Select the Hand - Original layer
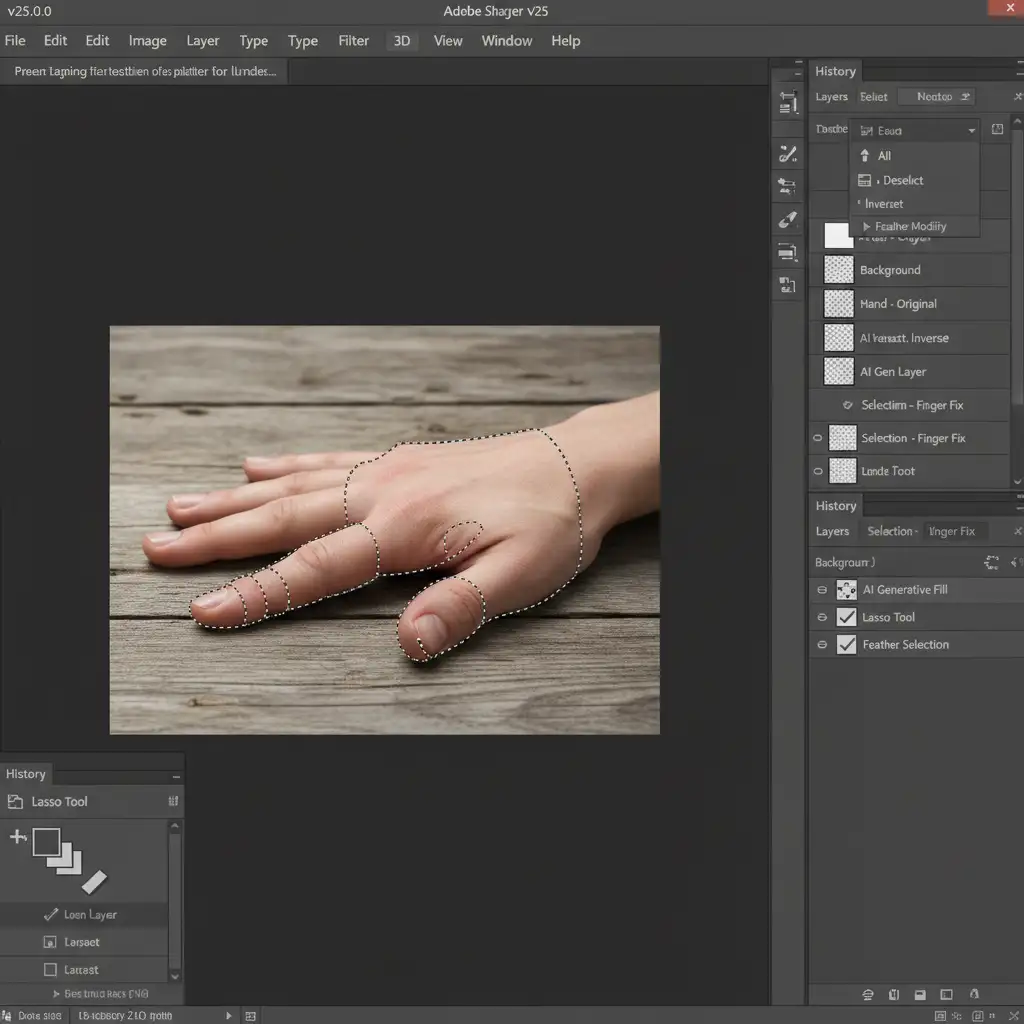This screenshot has width=1024, height=1024. coord(898,304)
